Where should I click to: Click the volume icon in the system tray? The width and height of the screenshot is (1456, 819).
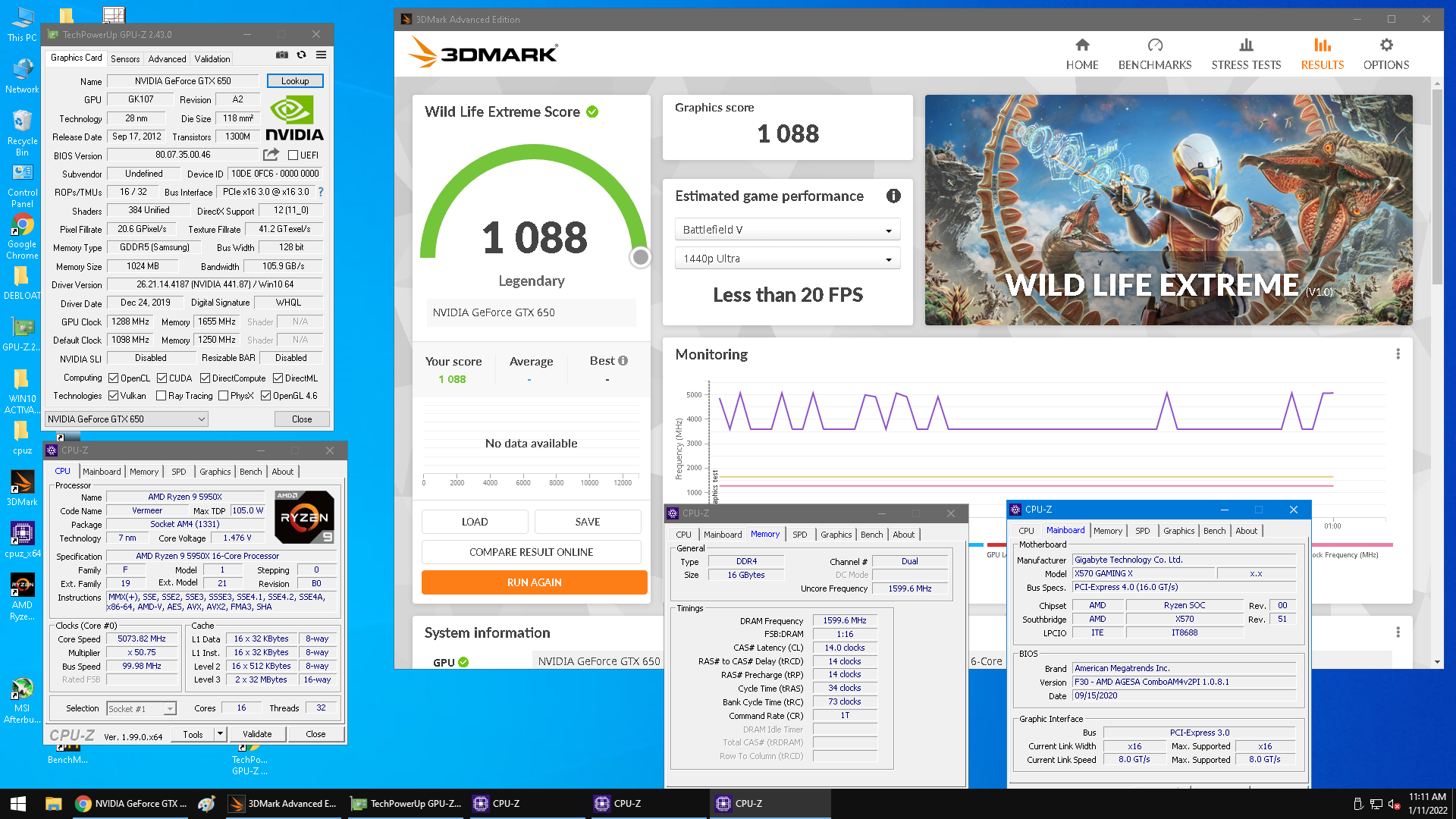(x=1394, y=804)
